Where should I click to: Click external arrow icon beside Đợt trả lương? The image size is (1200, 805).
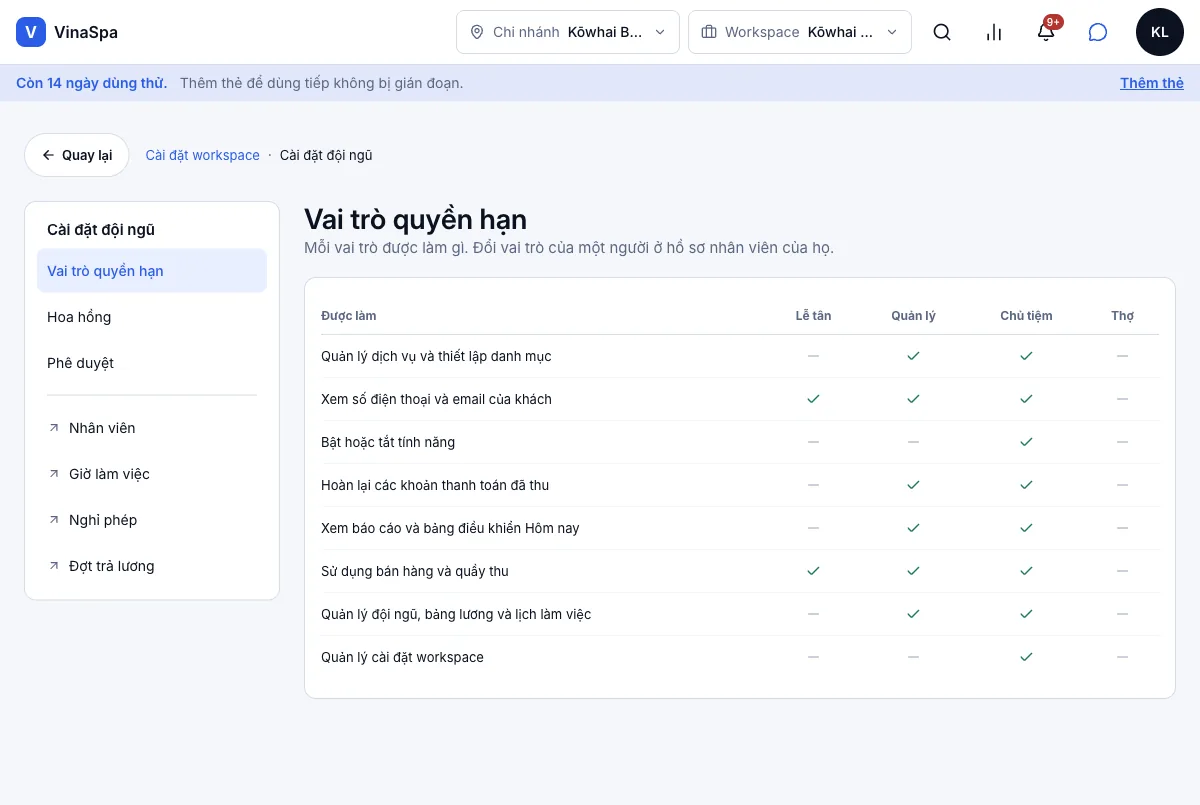[x=54, y=566]
